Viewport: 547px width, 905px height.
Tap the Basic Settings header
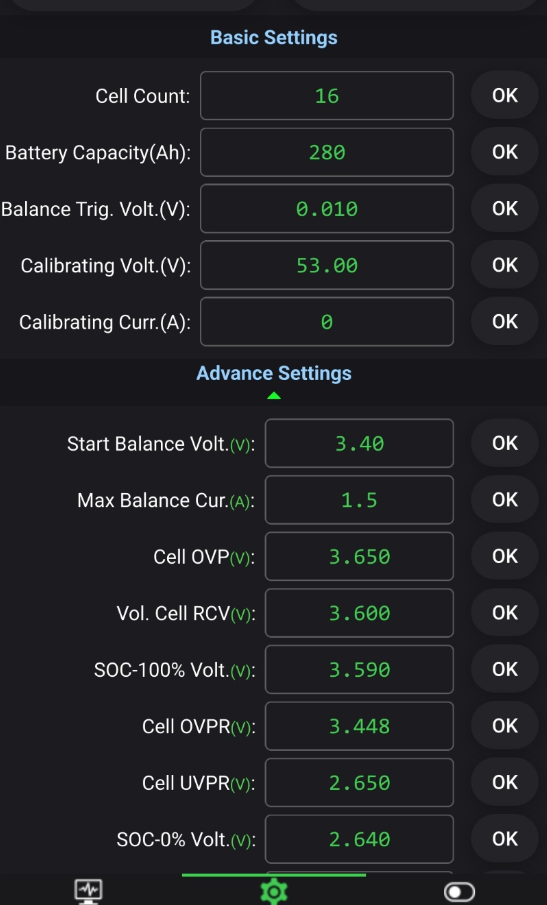click(x=274, y=38)
